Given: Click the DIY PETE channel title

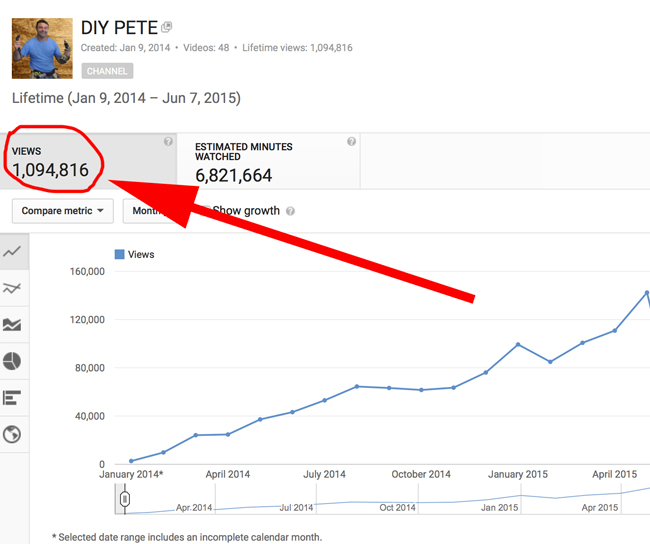Looking at the screenshot, I should [x=119, y=28].
